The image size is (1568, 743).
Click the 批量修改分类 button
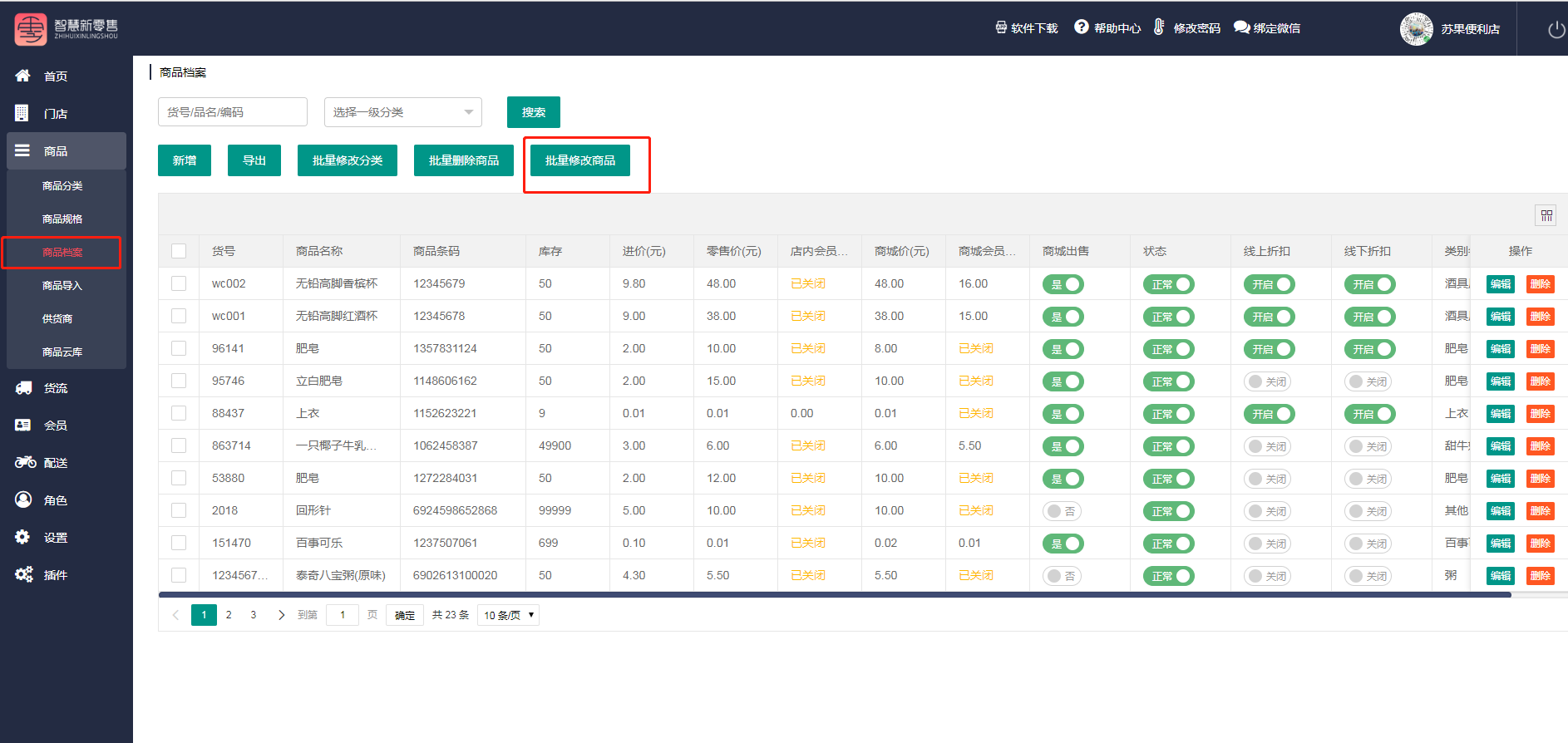coord(348,160)
